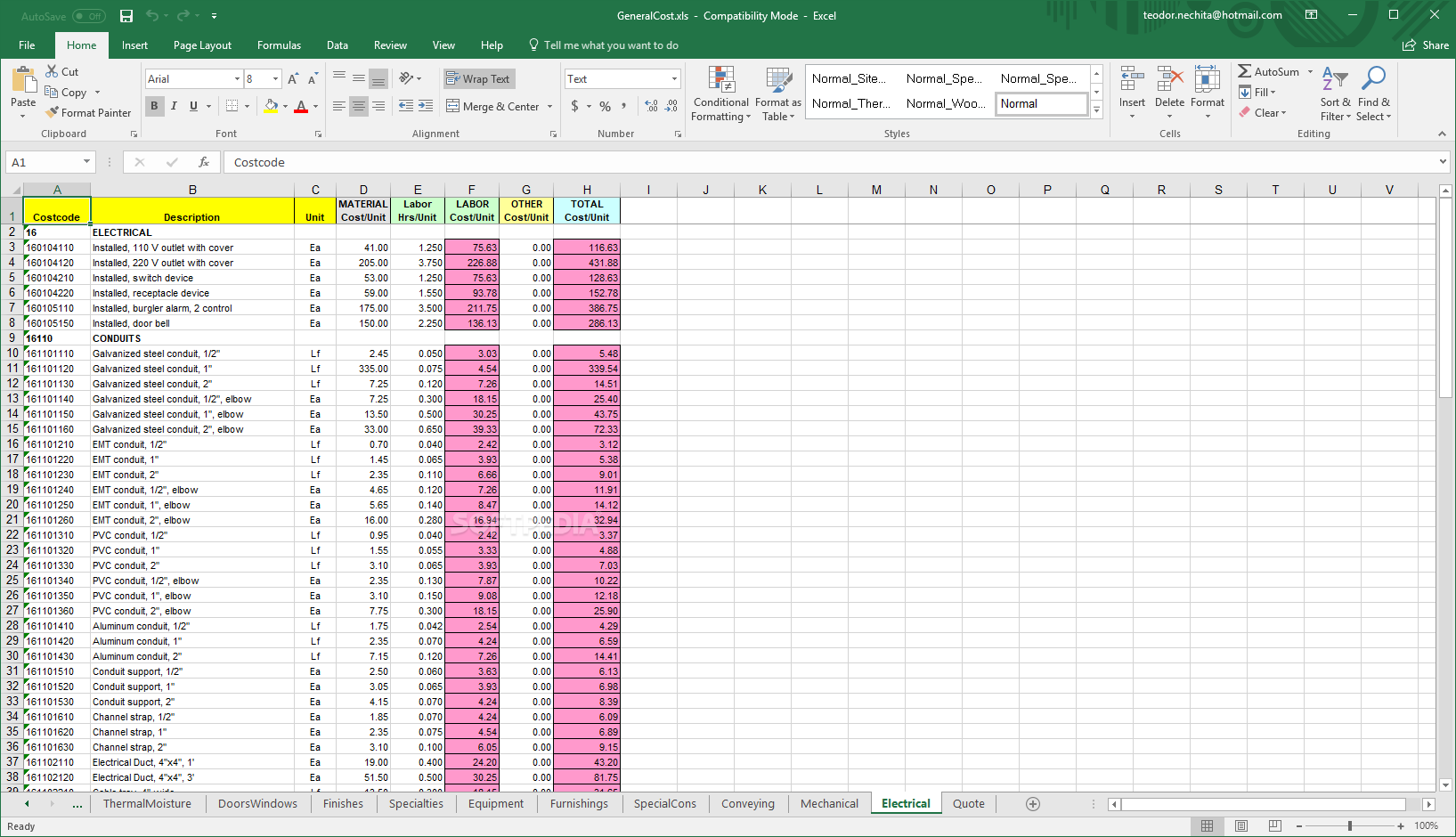Switch to the Data ribbon tab
This screenshot has height=837, width=1456.
[x=338, y=45]
